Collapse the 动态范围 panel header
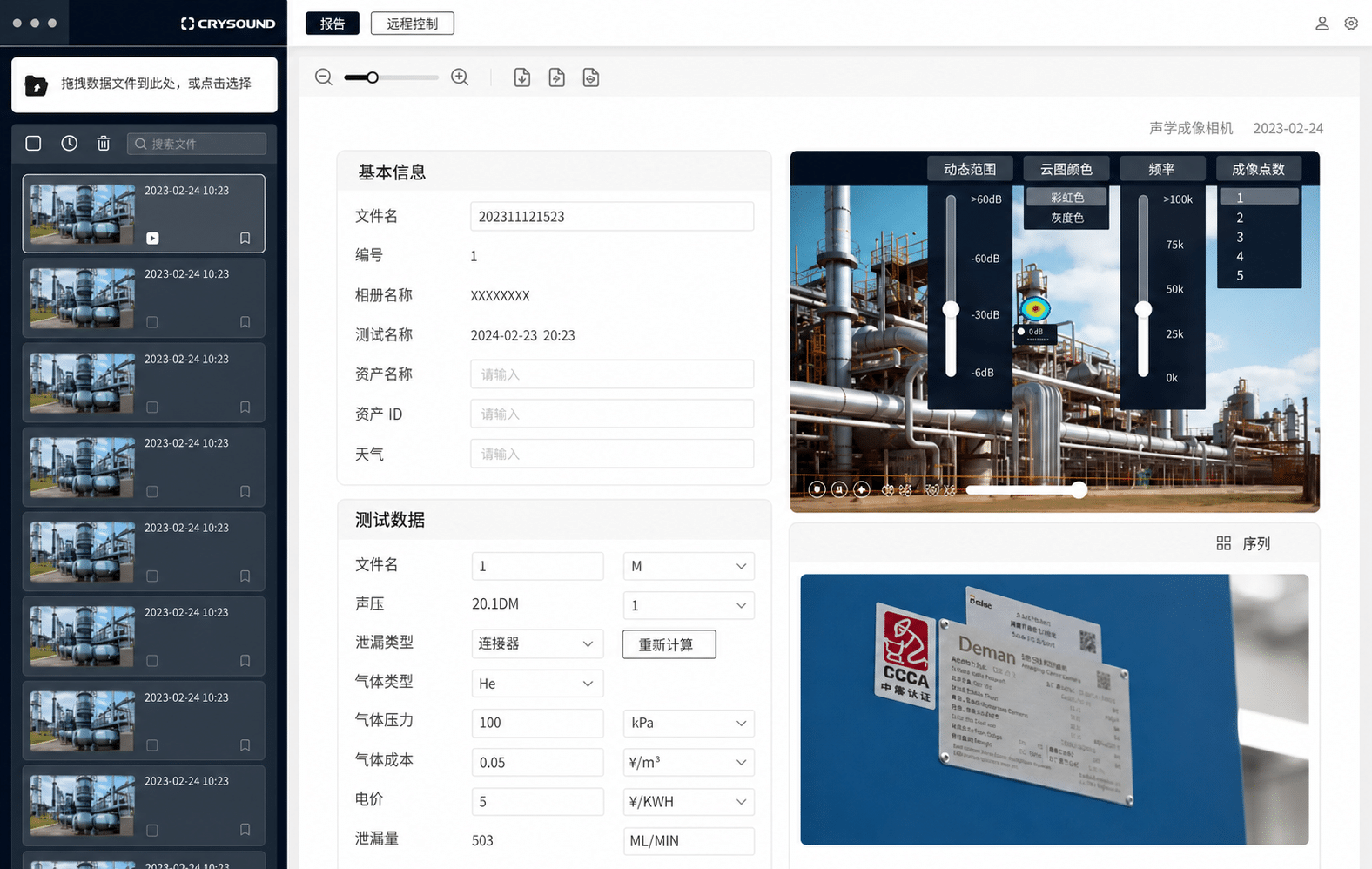The height and width of the screenshot is (869, 1372). tap(970, 169)
